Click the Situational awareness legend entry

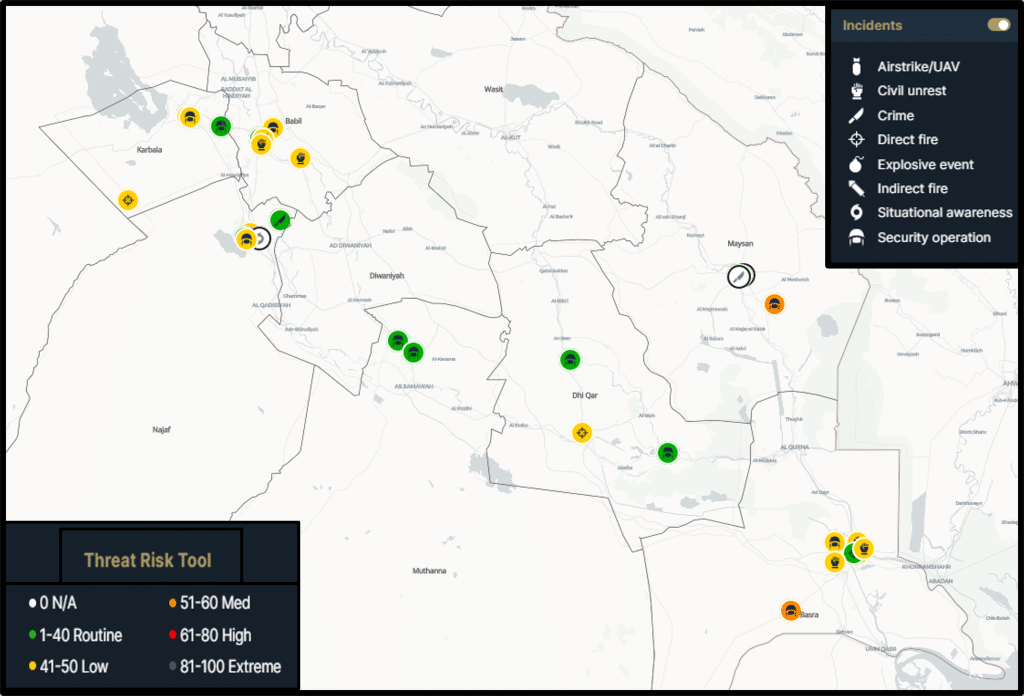[944, 213]
